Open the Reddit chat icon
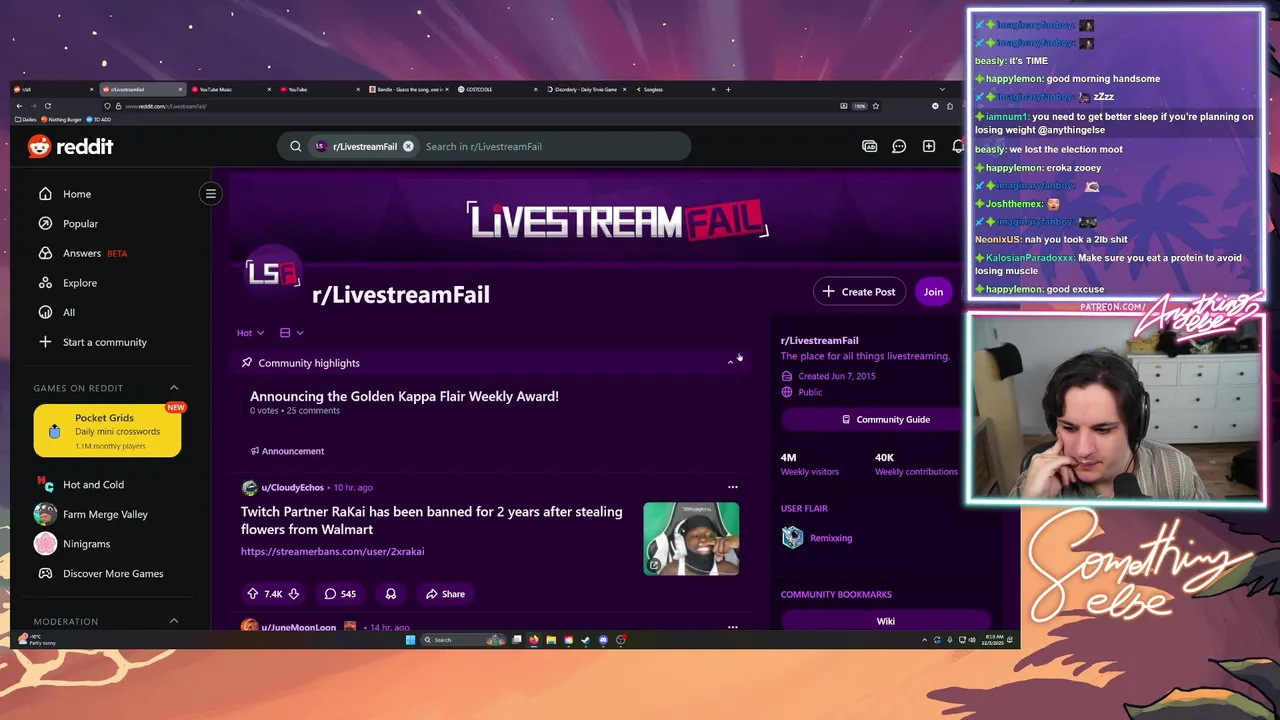The width and height of the screenshot is (1280, 720). [x=899, y=146]
